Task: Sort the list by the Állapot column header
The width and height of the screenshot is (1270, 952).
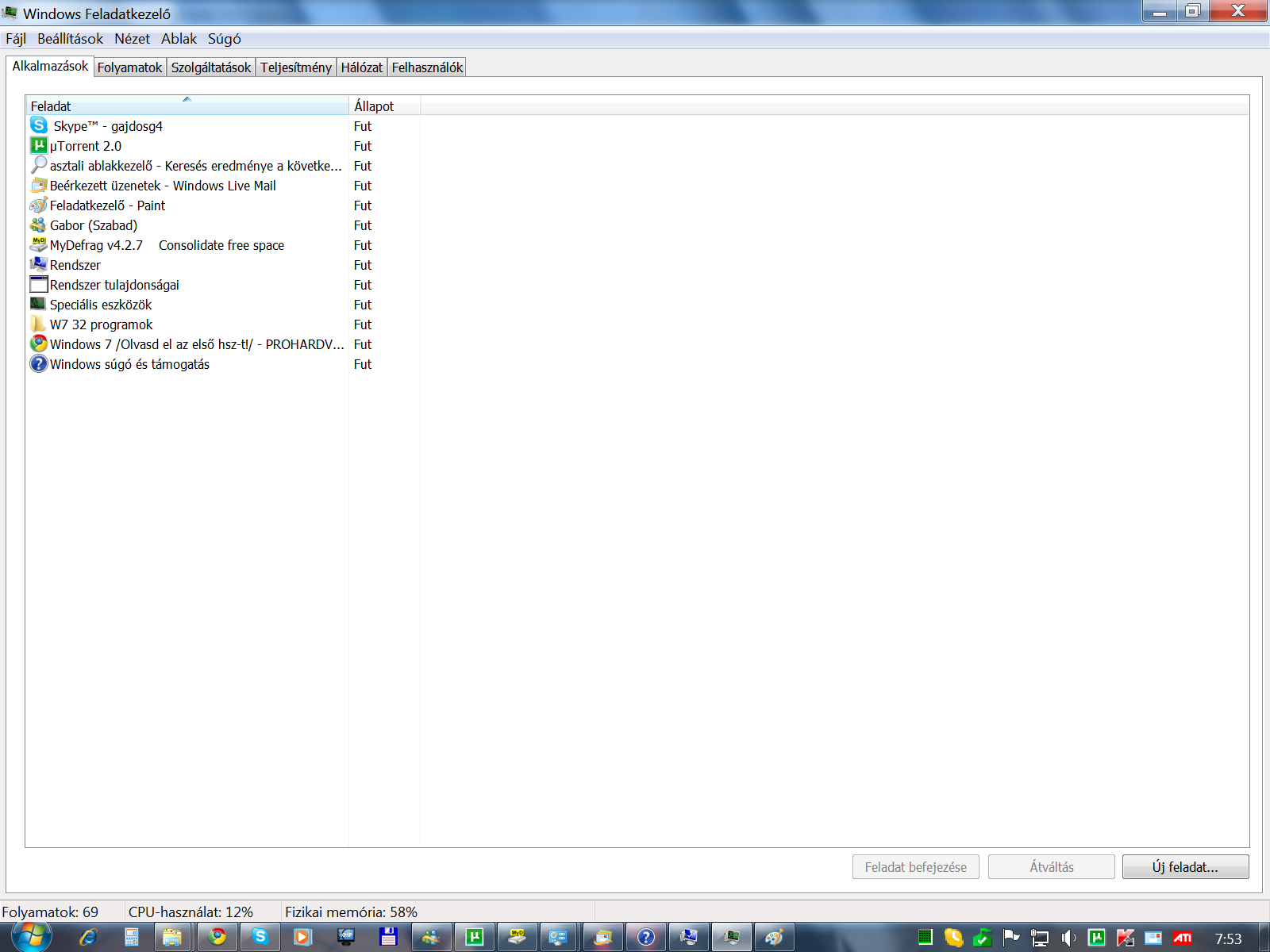Action: [384, 106]
